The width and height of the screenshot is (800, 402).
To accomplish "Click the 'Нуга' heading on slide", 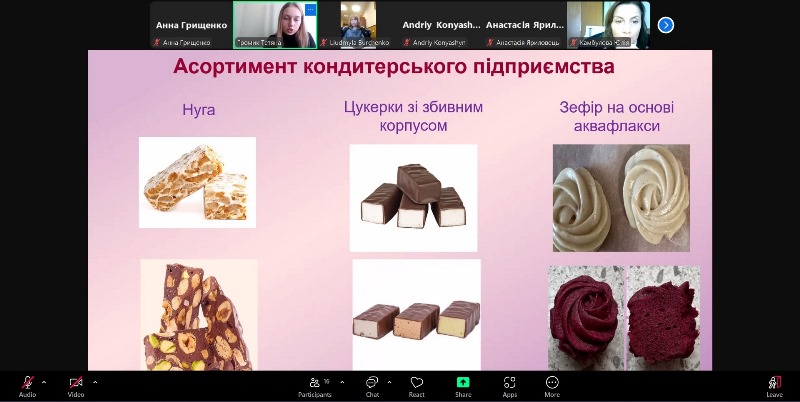I will tap(198, 110).
